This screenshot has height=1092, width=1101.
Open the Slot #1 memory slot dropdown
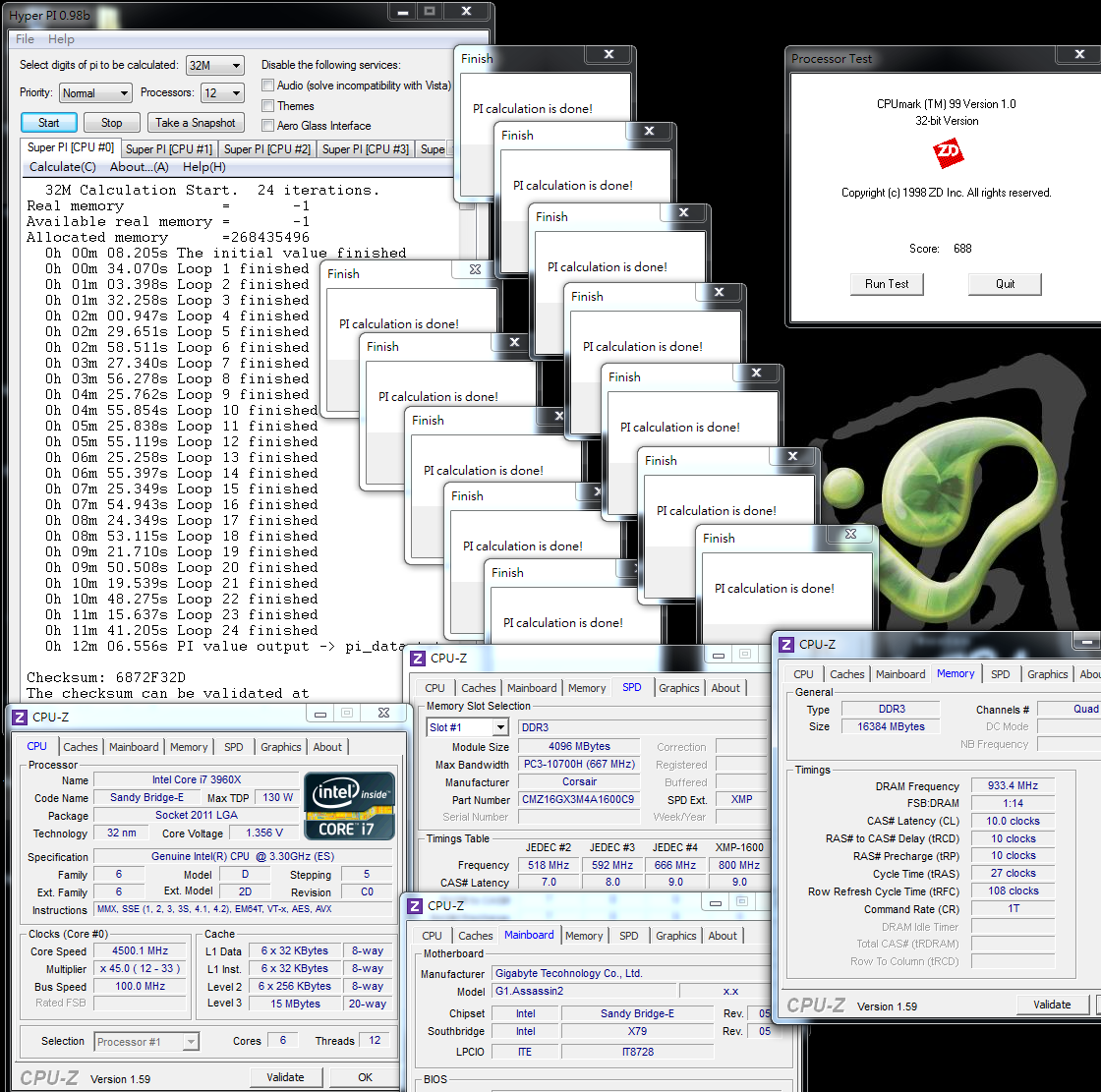467,727
